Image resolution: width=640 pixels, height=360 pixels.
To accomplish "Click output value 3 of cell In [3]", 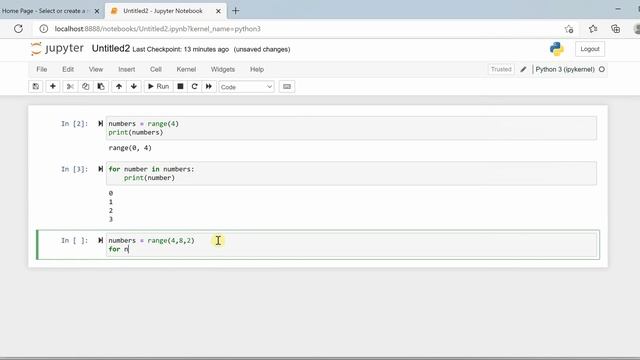I will [111, 219].
